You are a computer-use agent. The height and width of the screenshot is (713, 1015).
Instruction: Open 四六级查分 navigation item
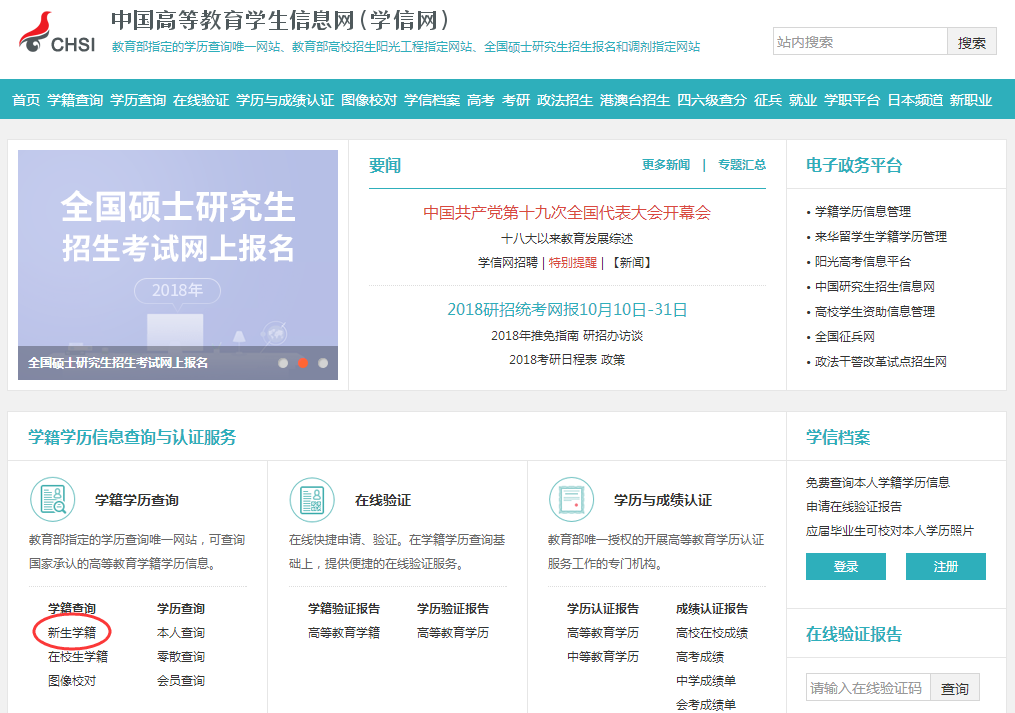click(x=712, y=100)
